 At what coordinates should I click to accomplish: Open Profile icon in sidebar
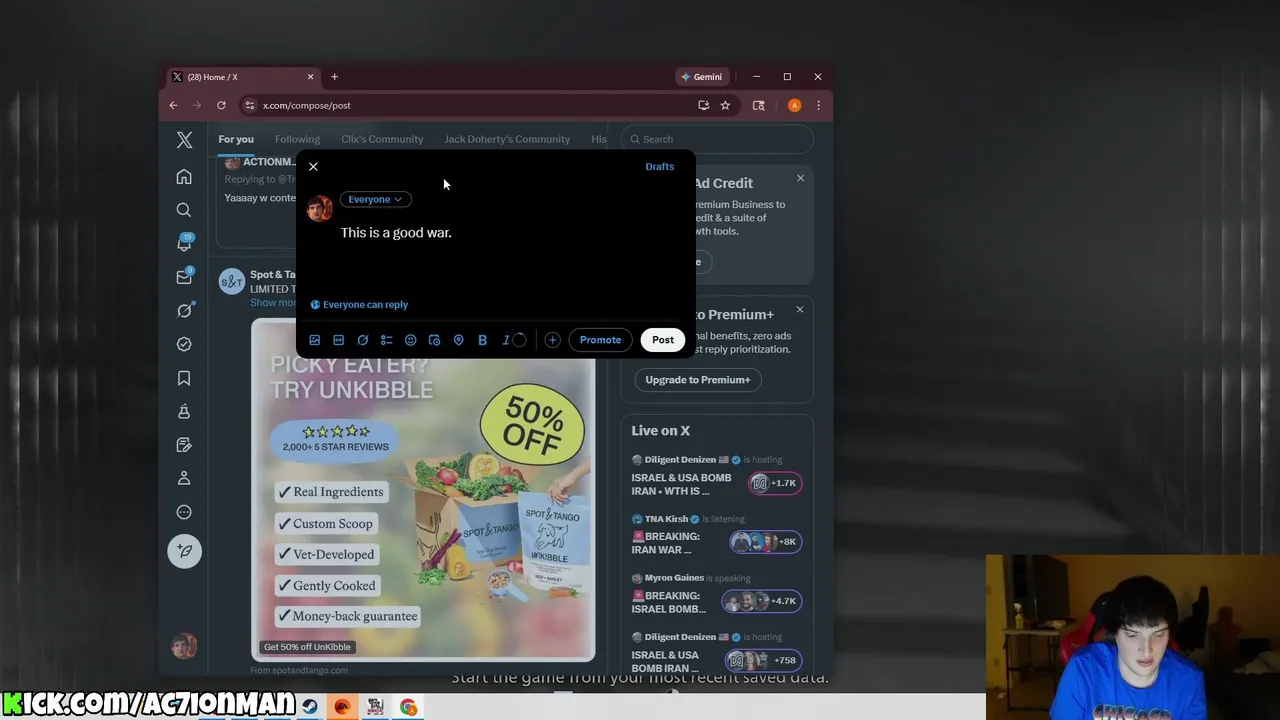click(x=184, y=478)
